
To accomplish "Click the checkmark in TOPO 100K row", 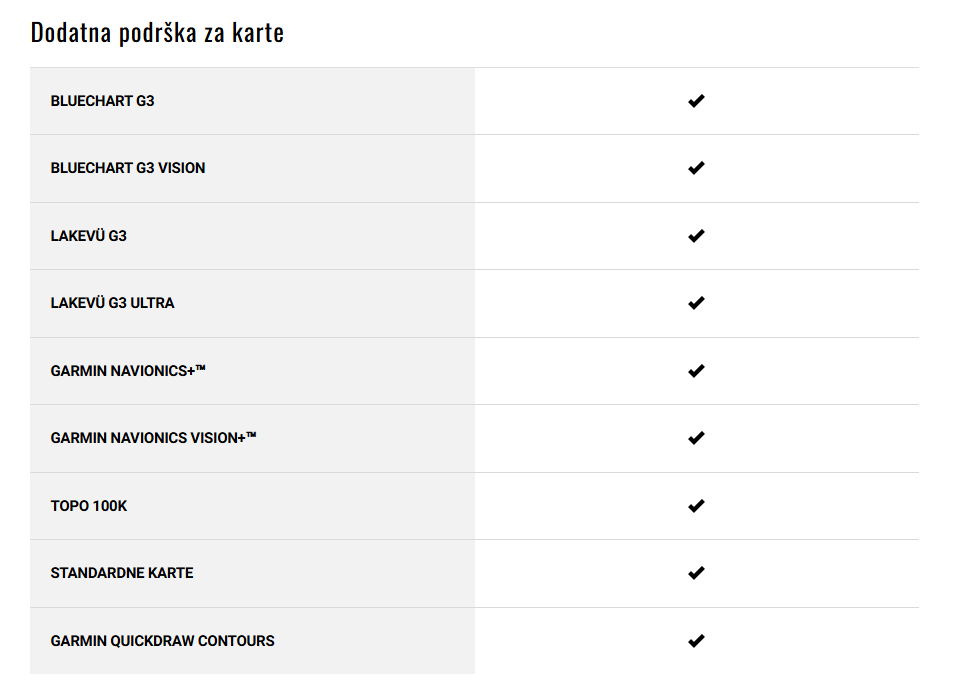I will [x=696, y=506].
